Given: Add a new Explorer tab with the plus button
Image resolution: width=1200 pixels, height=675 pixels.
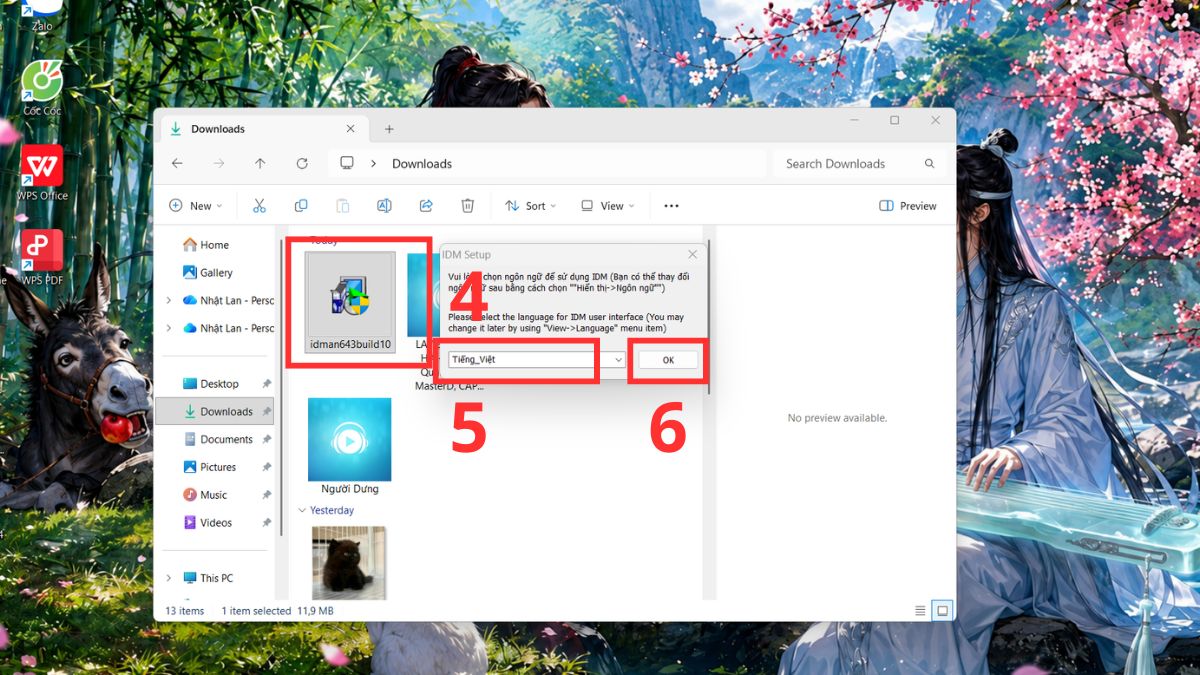Looking at the screenshot, I should coord(389,129).
